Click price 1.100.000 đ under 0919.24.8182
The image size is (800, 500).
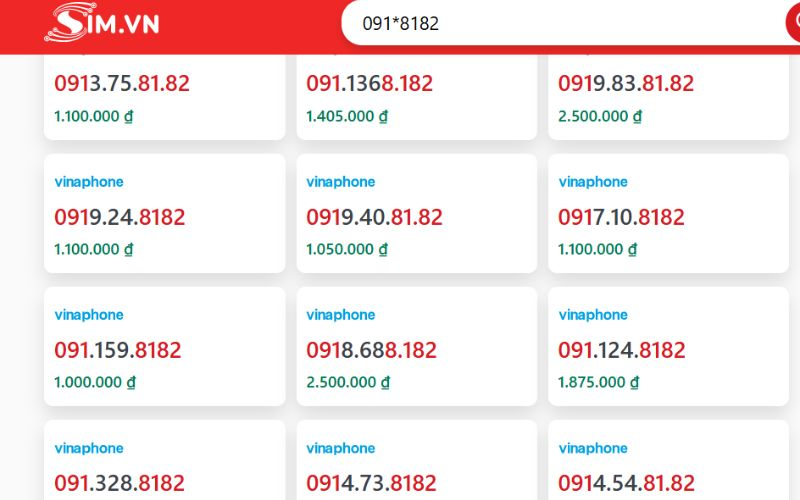click(x=93, y=249)
